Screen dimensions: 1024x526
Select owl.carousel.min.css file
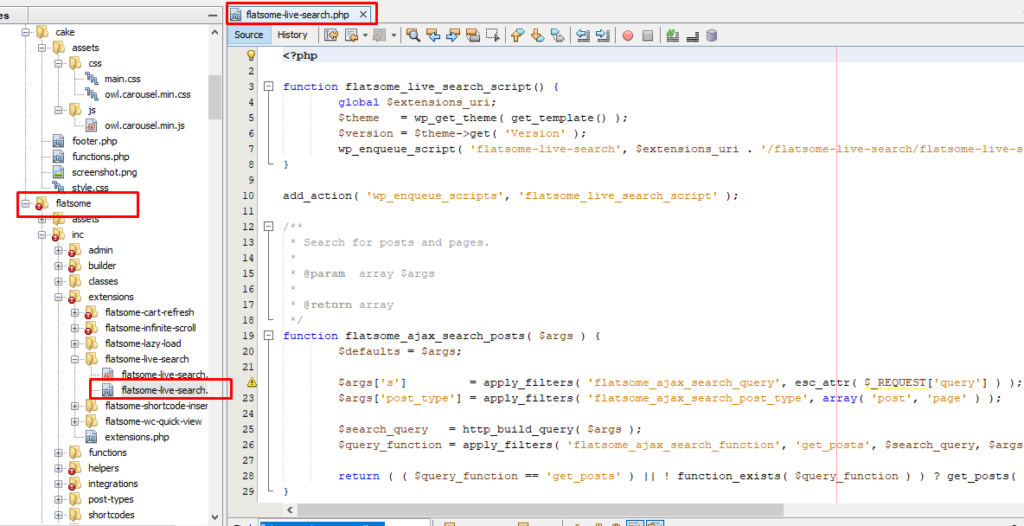[148, 94]
